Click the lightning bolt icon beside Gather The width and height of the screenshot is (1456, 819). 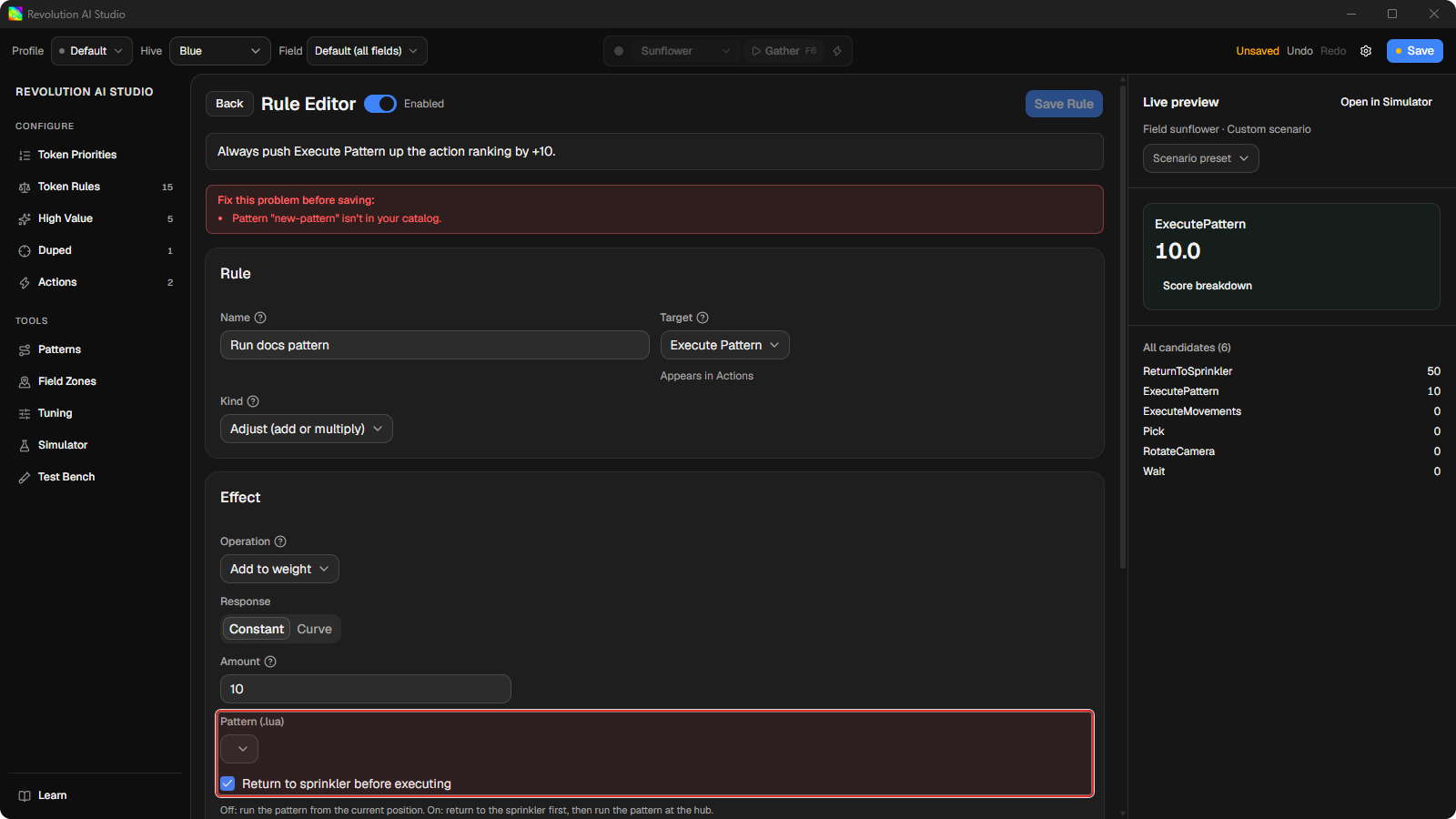coord(837,51)
